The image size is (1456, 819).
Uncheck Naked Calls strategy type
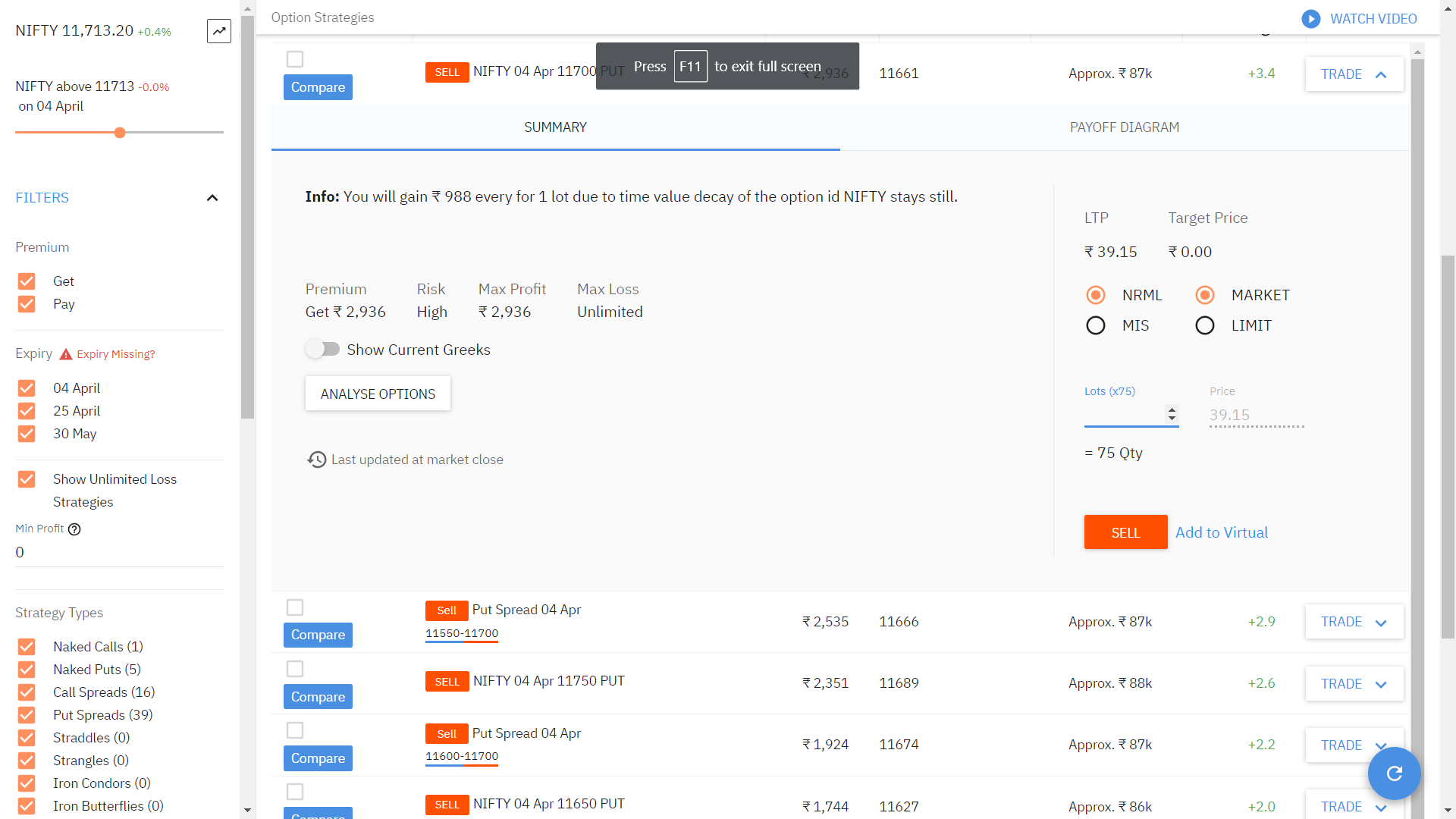pos(27,647)
